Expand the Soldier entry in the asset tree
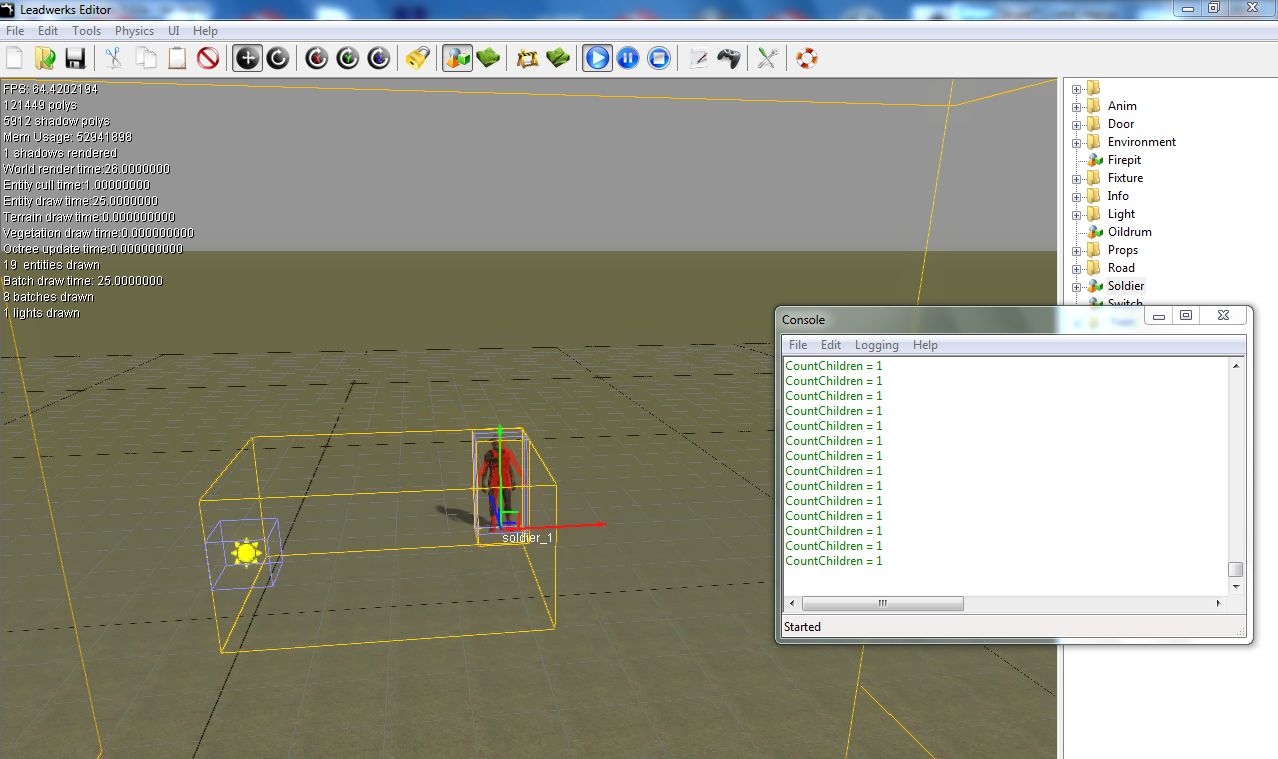The width and height of the screenshot is (1278, 759). point(1075,285)
